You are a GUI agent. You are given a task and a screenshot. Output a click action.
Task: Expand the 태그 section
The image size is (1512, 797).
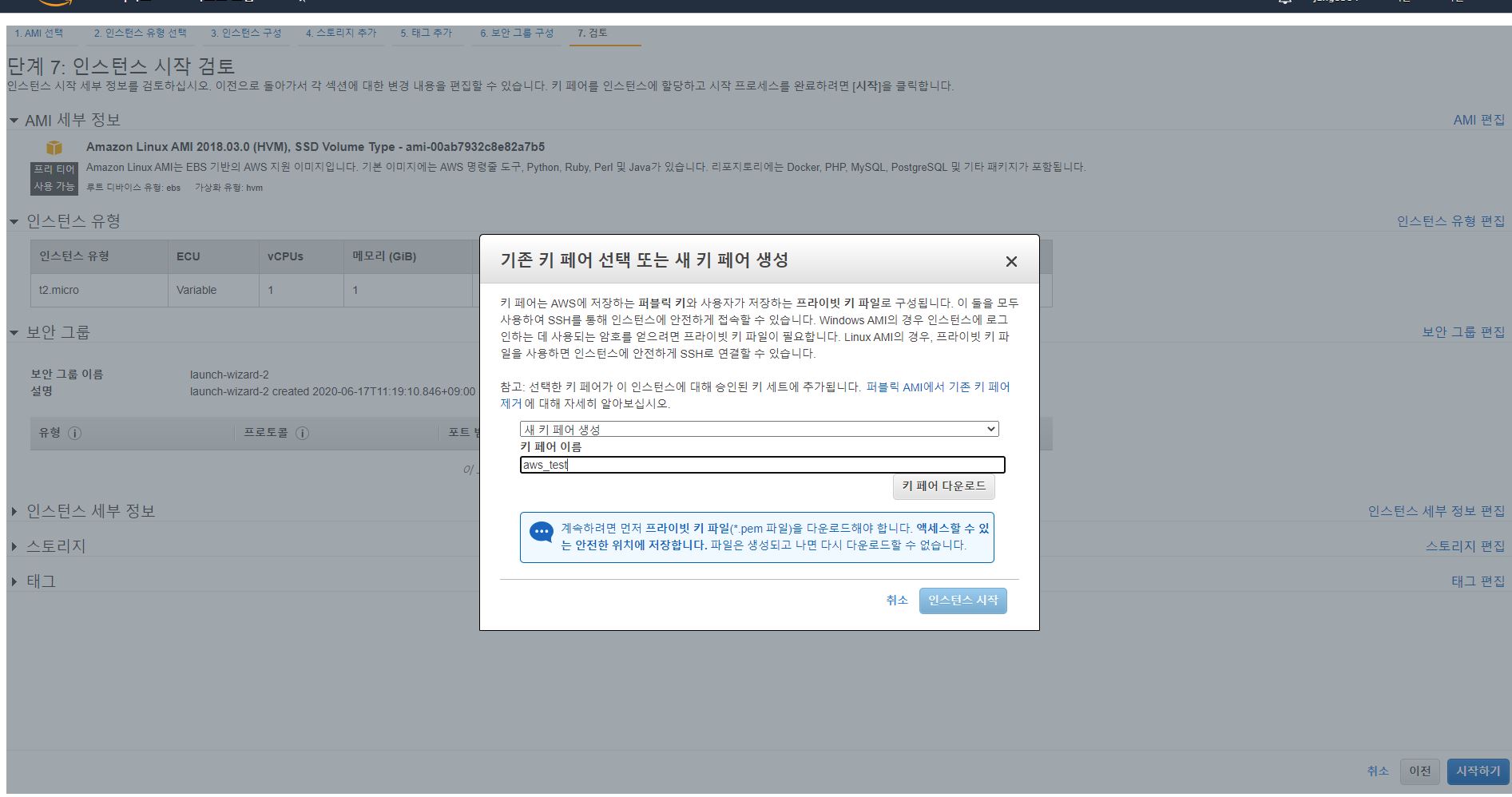tap(14, 581)
